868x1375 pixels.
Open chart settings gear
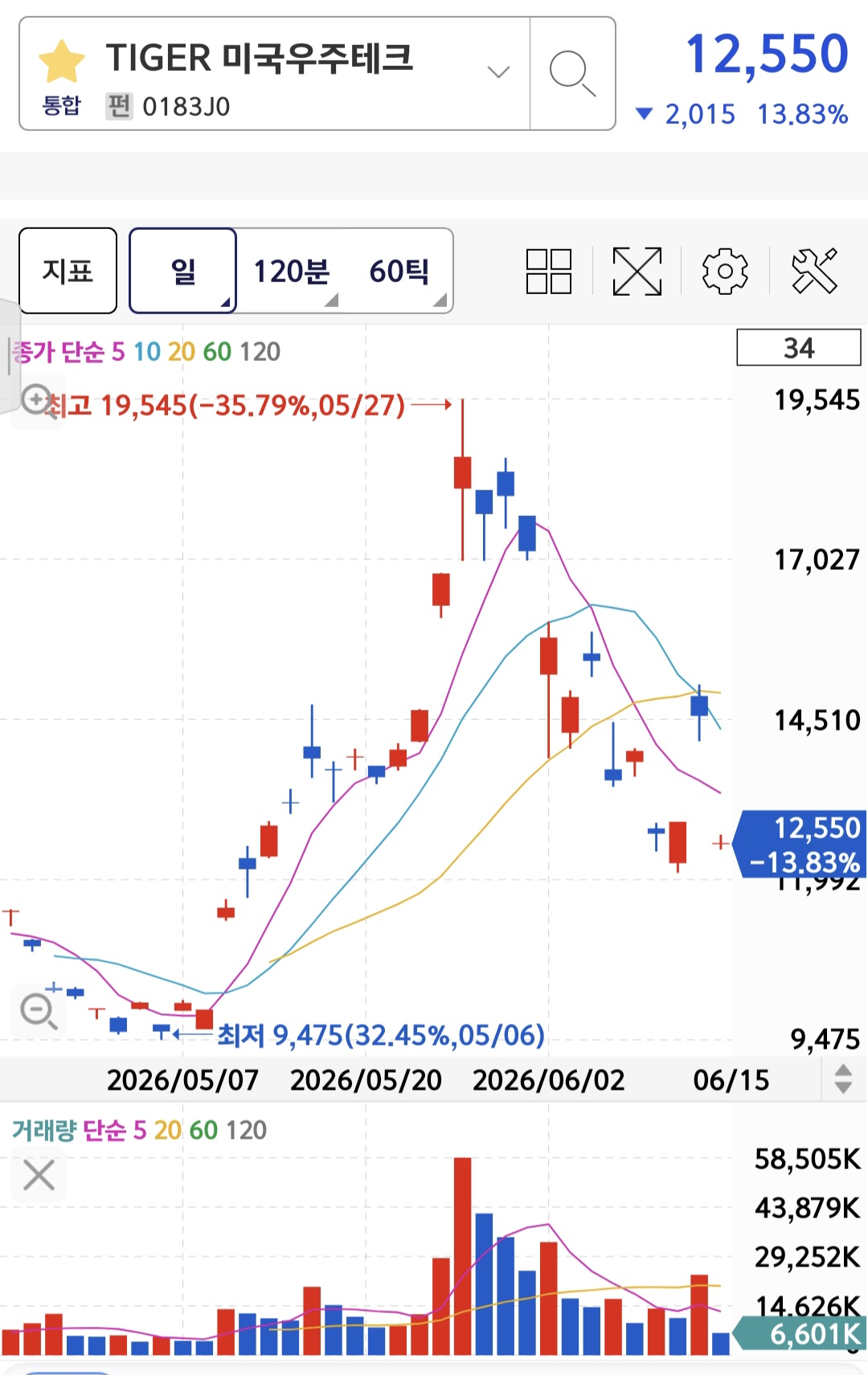pos(725,271)
